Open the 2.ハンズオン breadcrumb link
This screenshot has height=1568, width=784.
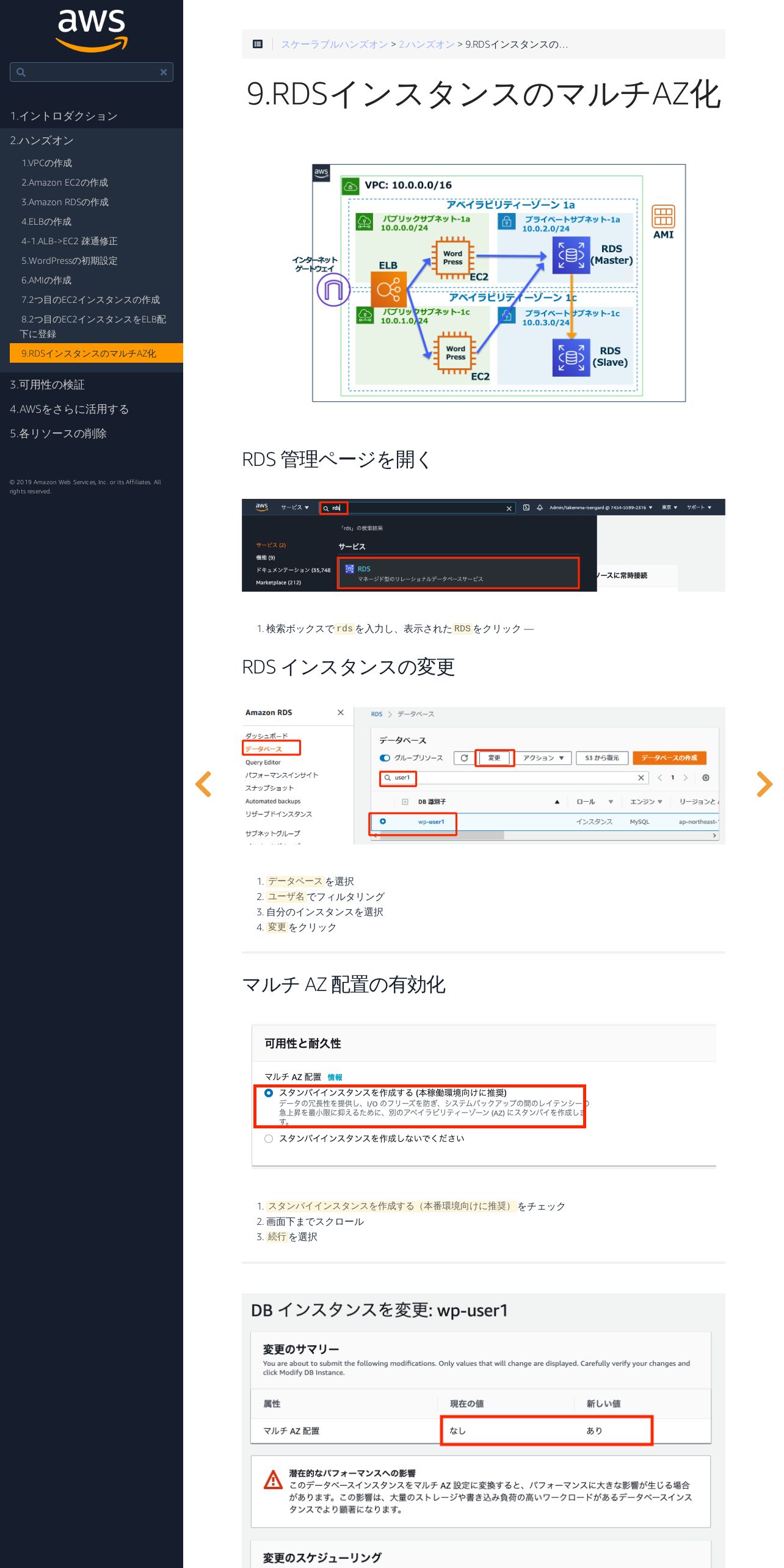426,45
